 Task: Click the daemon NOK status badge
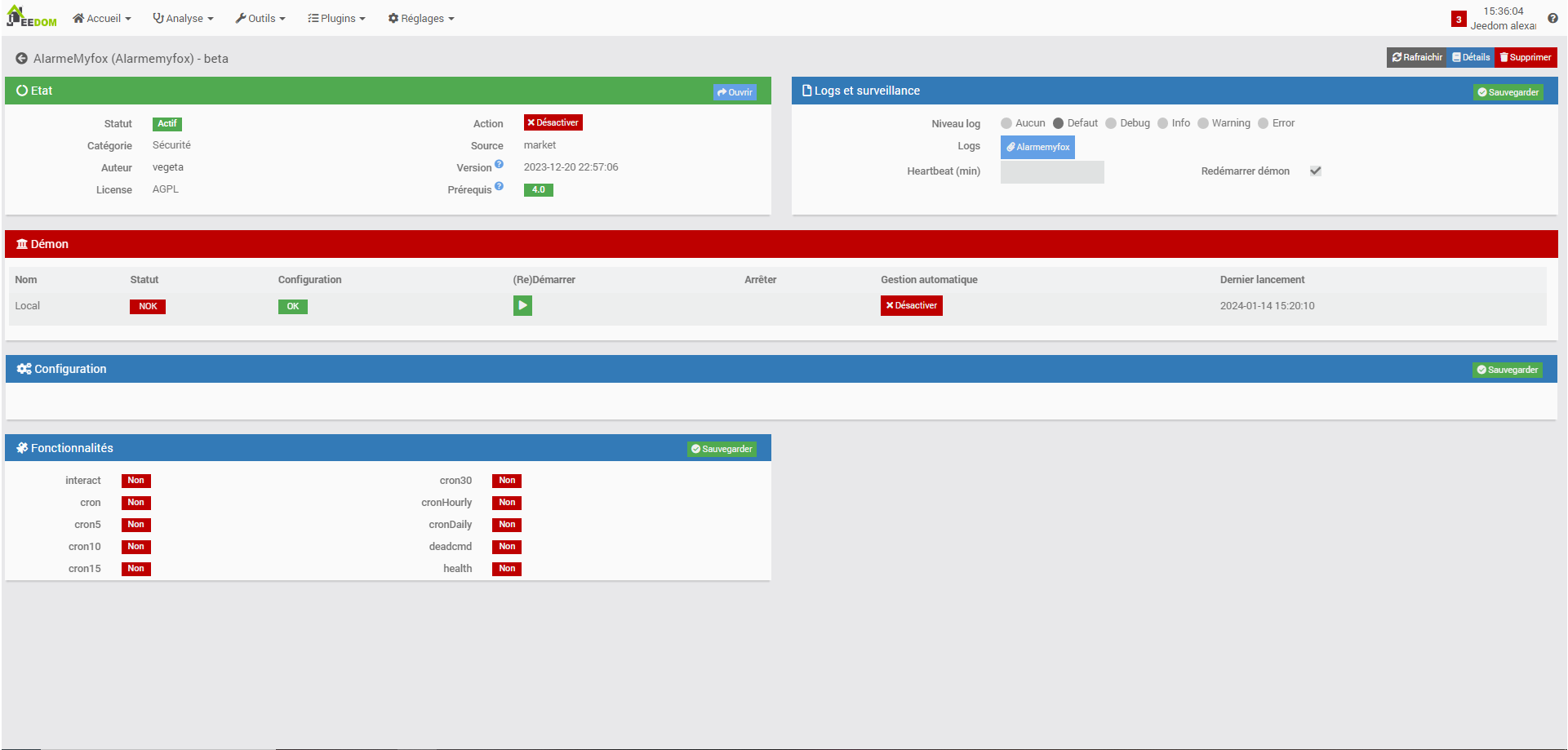pos(148,307)
